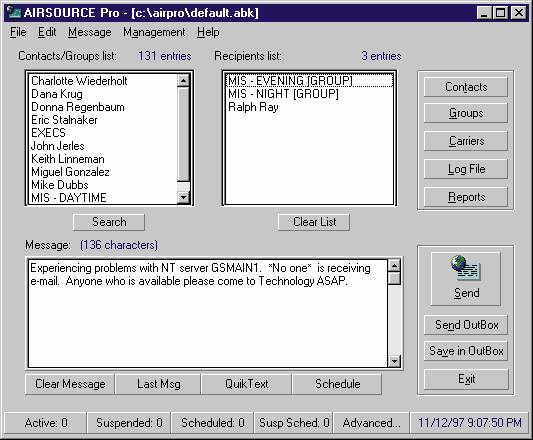Select MIS - NIGHT [GROUP] recipient
Image resolution: width=533 pixels, height=440 pixels.
(x=309, y=94)
